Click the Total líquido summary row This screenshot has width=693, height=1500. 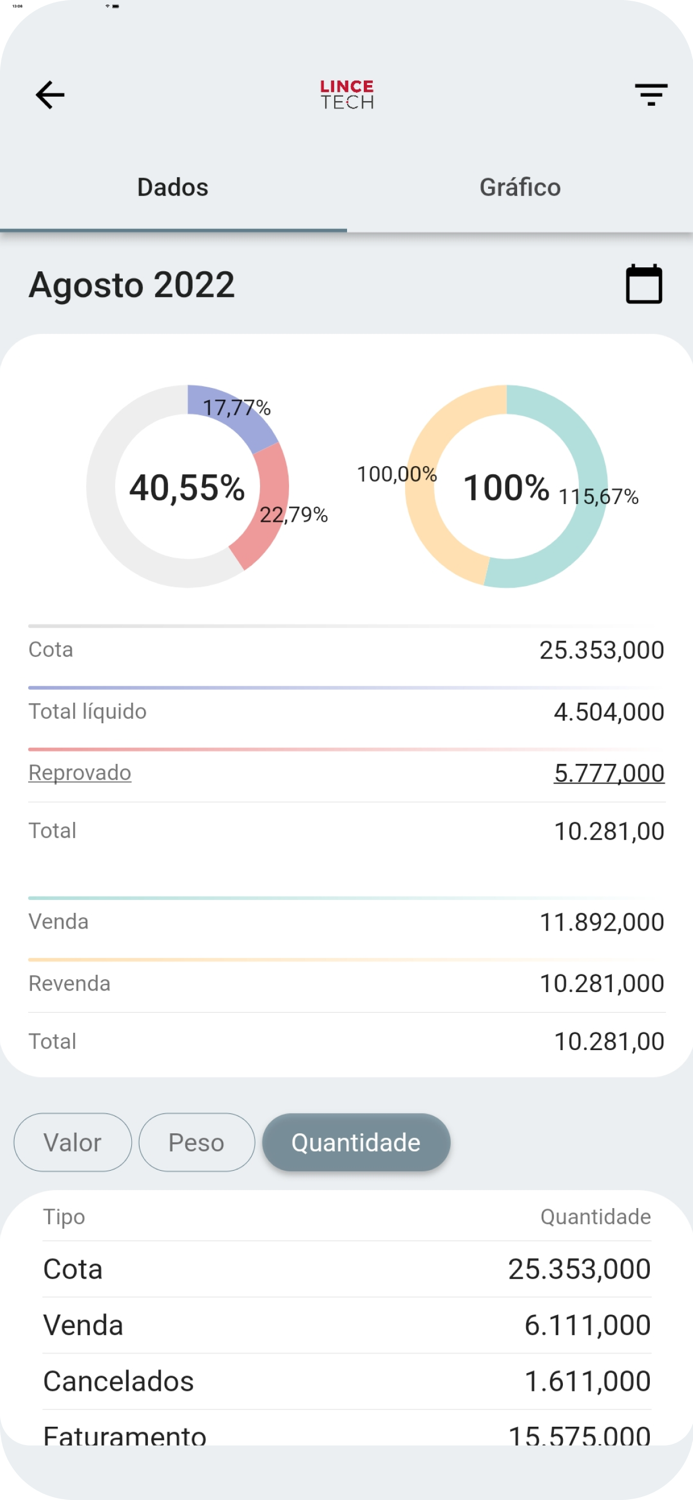(347, 712)
